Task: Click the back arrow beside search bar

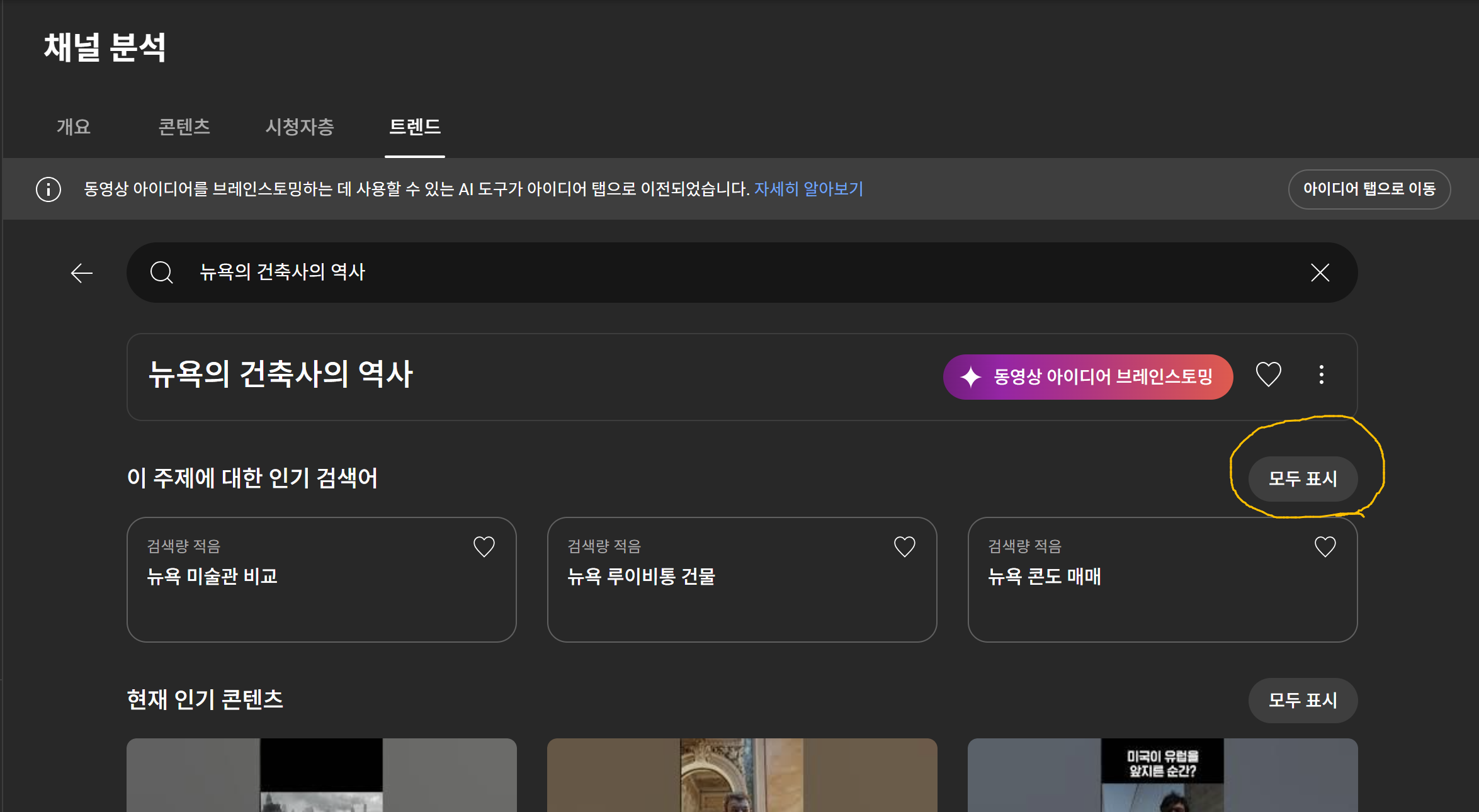Action: pyautogui.click(x=82, y=273)
